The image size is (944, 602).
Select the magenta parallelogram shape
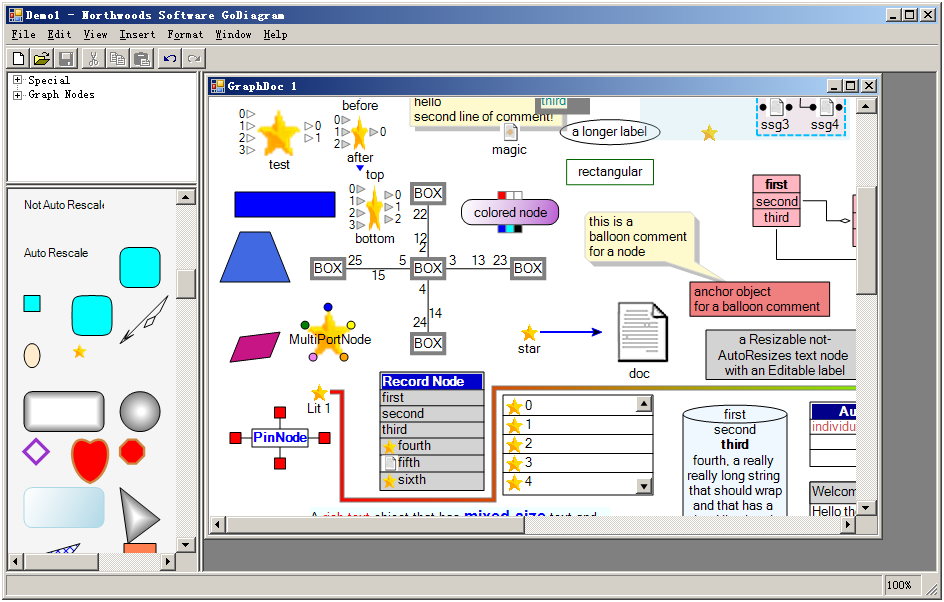pyautogui.click(x=255, y=347)
